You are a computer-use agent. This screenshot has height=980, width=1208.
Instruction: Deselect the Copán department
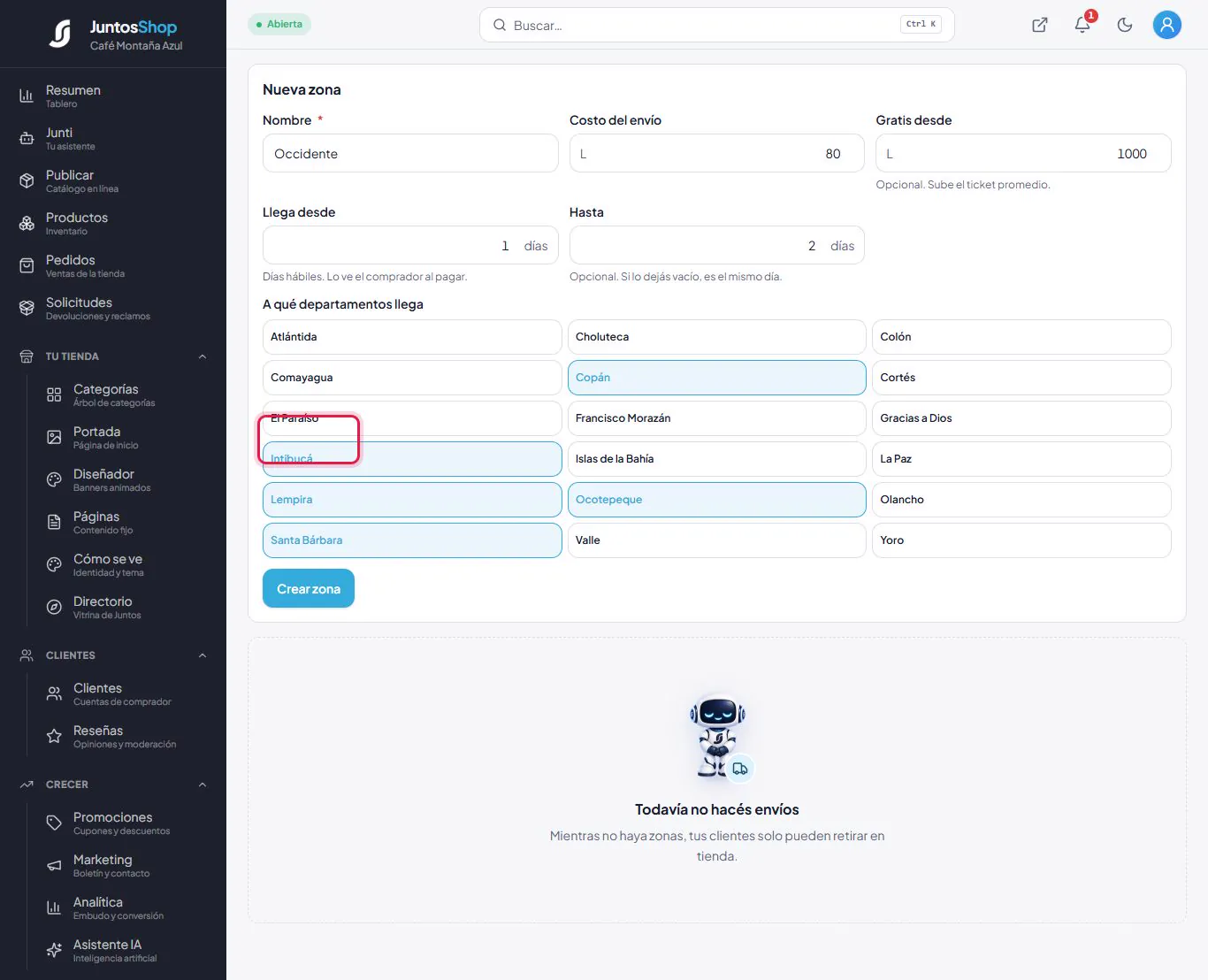click(717, 378)
